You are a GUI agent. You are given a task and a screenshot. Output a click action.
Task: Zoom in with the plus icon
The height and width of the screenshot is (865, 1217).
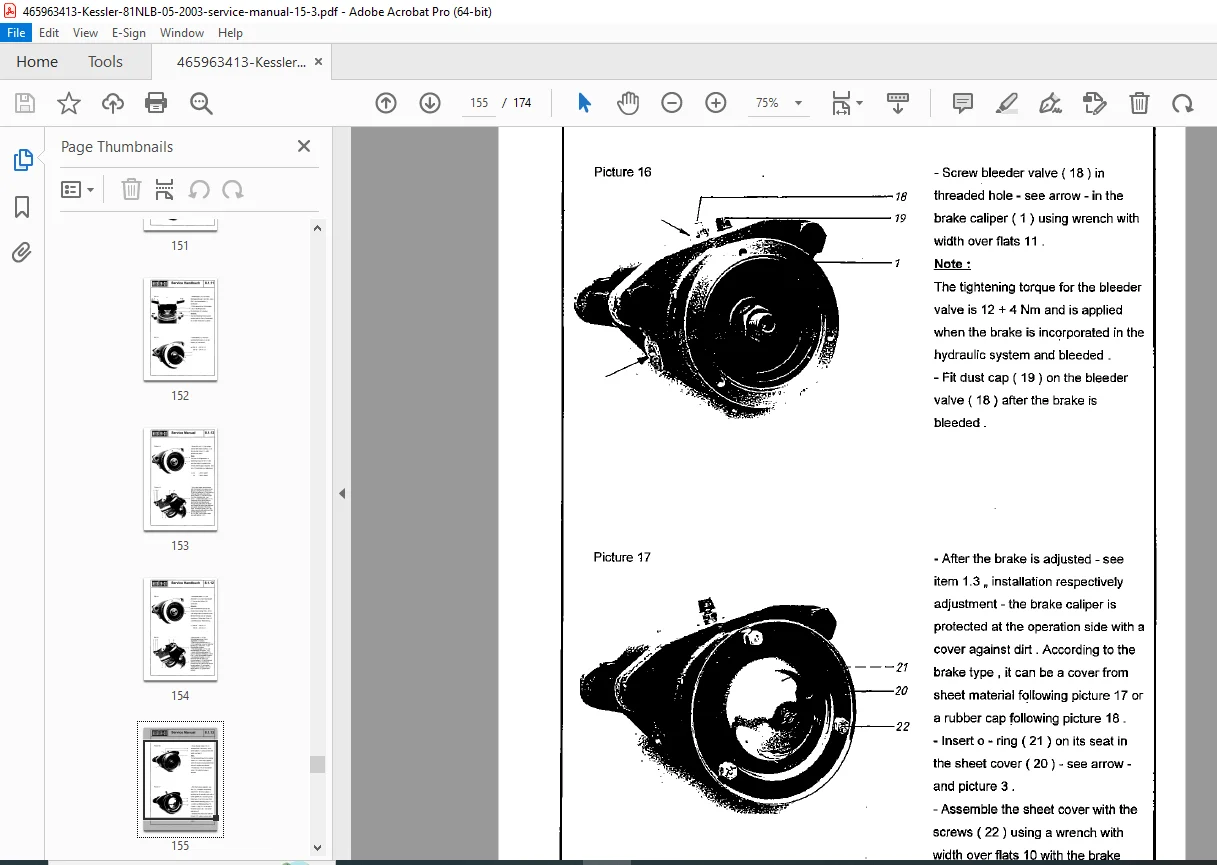pyautogui.click(x=716, y=103)
